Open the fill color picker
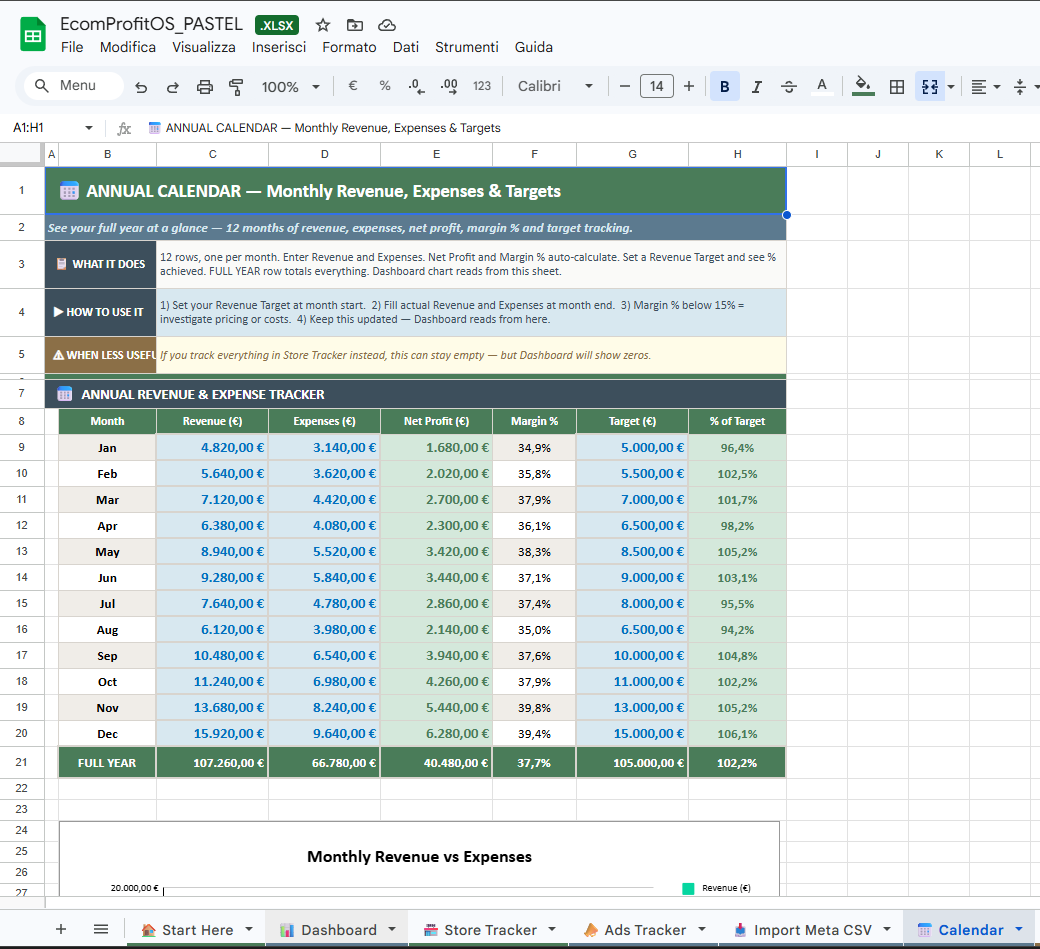1040x949 pixels. 863,87
